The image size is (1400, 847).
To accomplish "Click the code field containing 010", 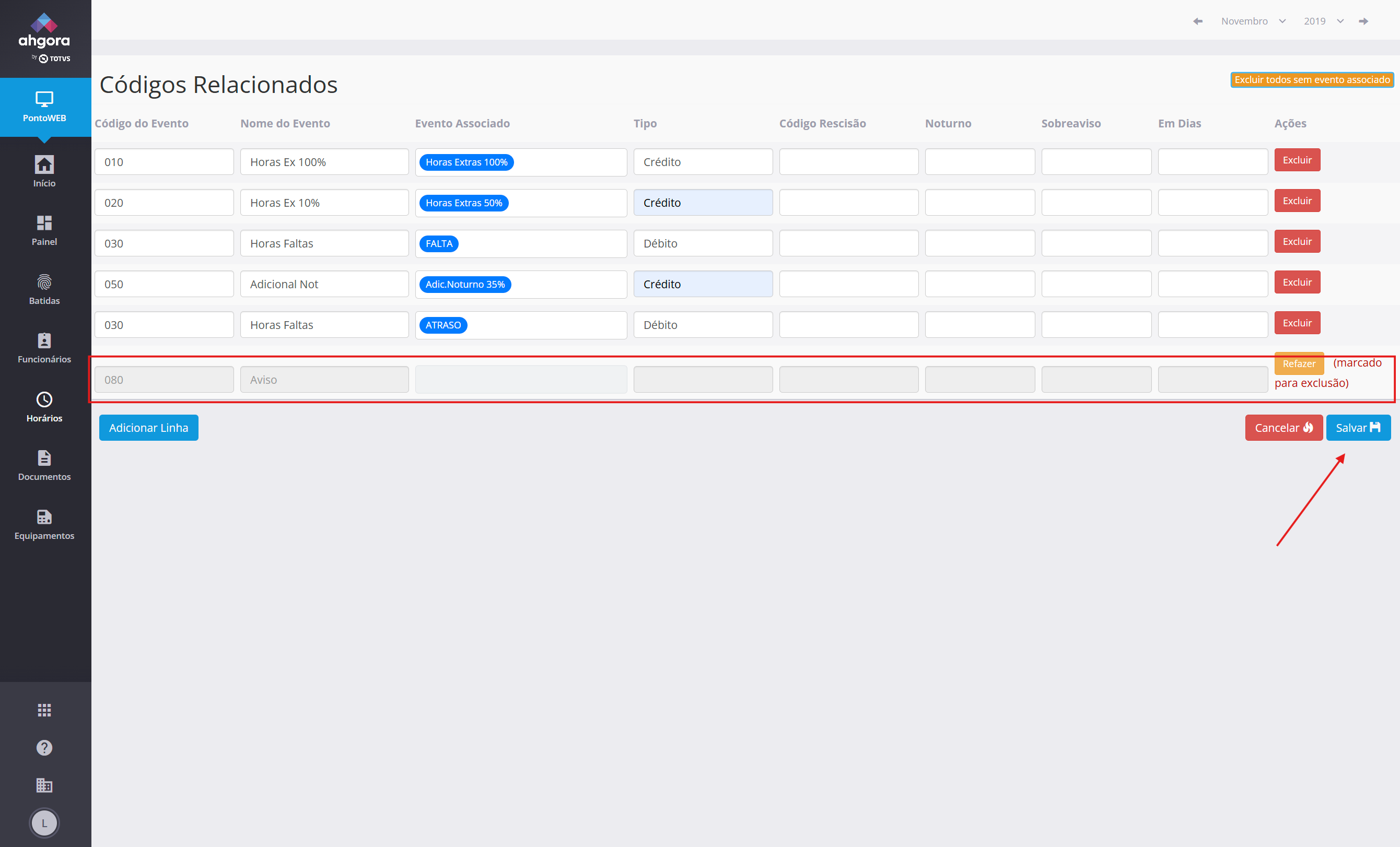I will coord(164,162).
